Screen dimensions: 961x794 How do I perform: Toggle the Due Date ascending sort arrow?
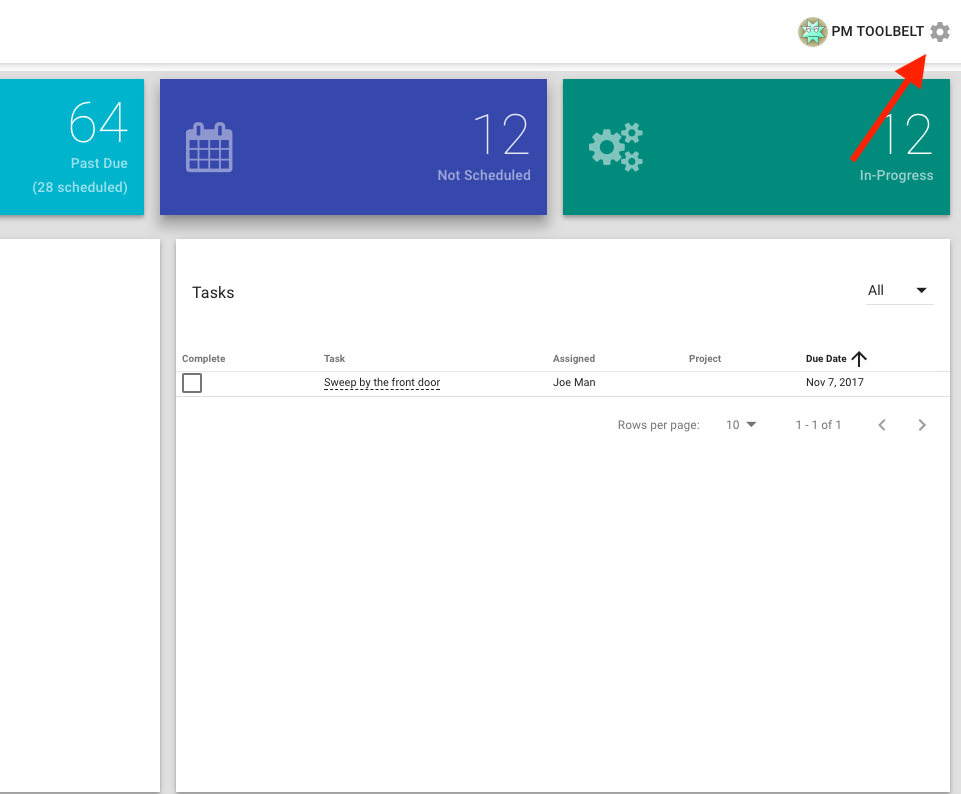[859, 358]
